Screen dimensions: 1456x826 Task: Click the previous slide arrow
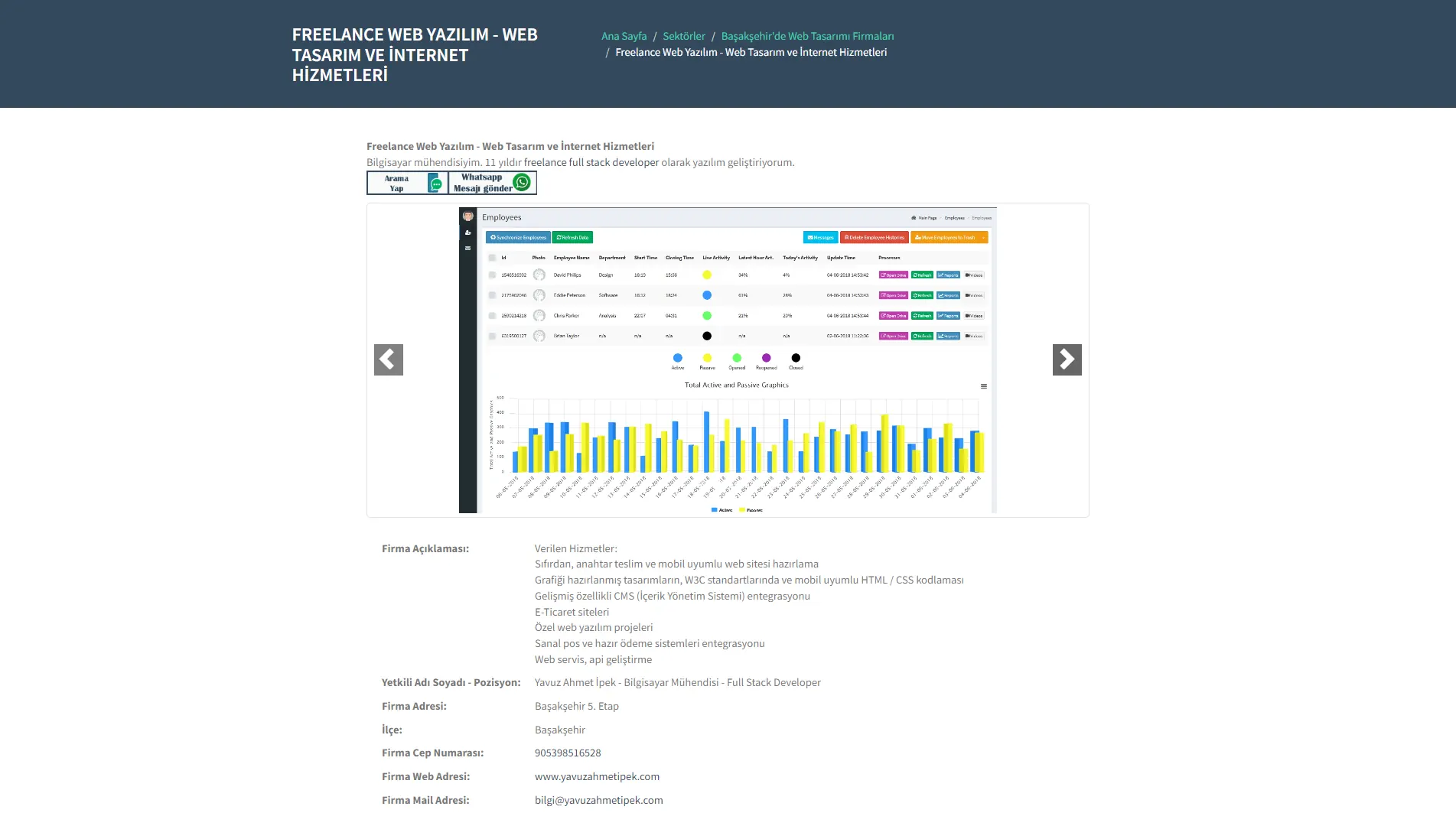click(388, 359)
